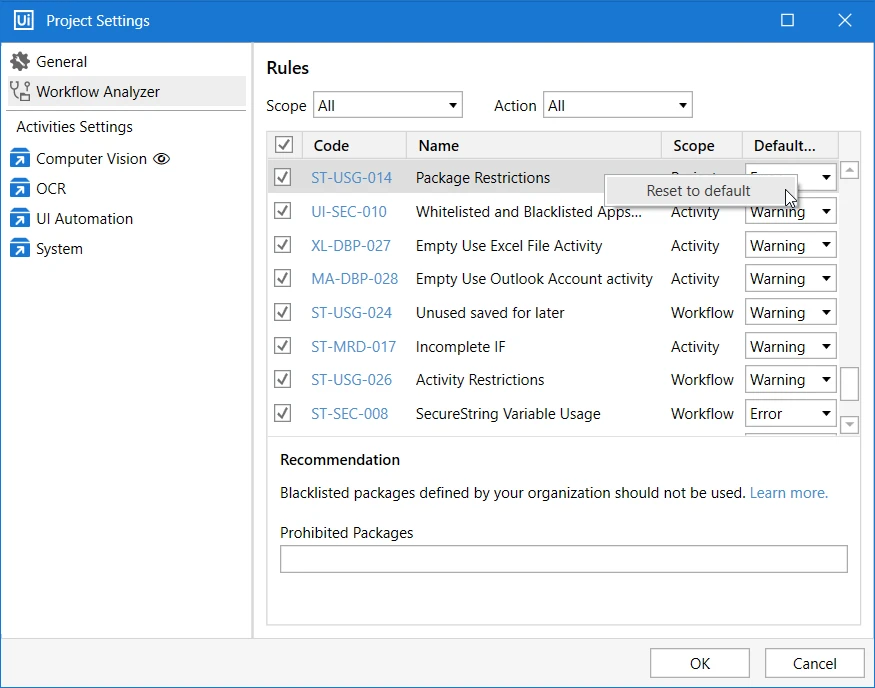Uncheck the UI-SEC-010 rule checkbox
This screenshot has width=875, height=688.
coord(282,211)
